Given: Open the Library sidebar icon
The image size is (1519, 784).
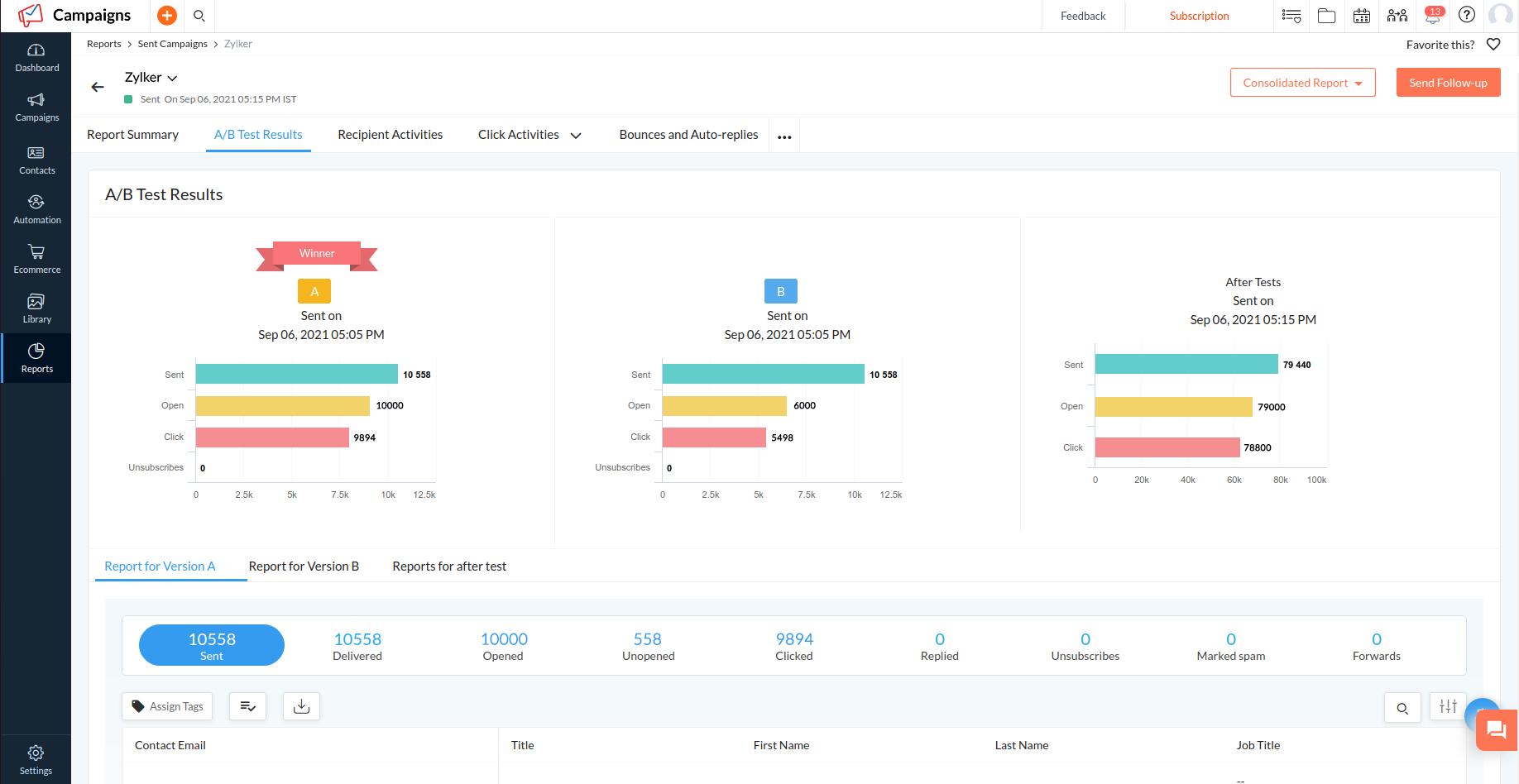Looking at the screenshot, I should (x=36, y=308).
